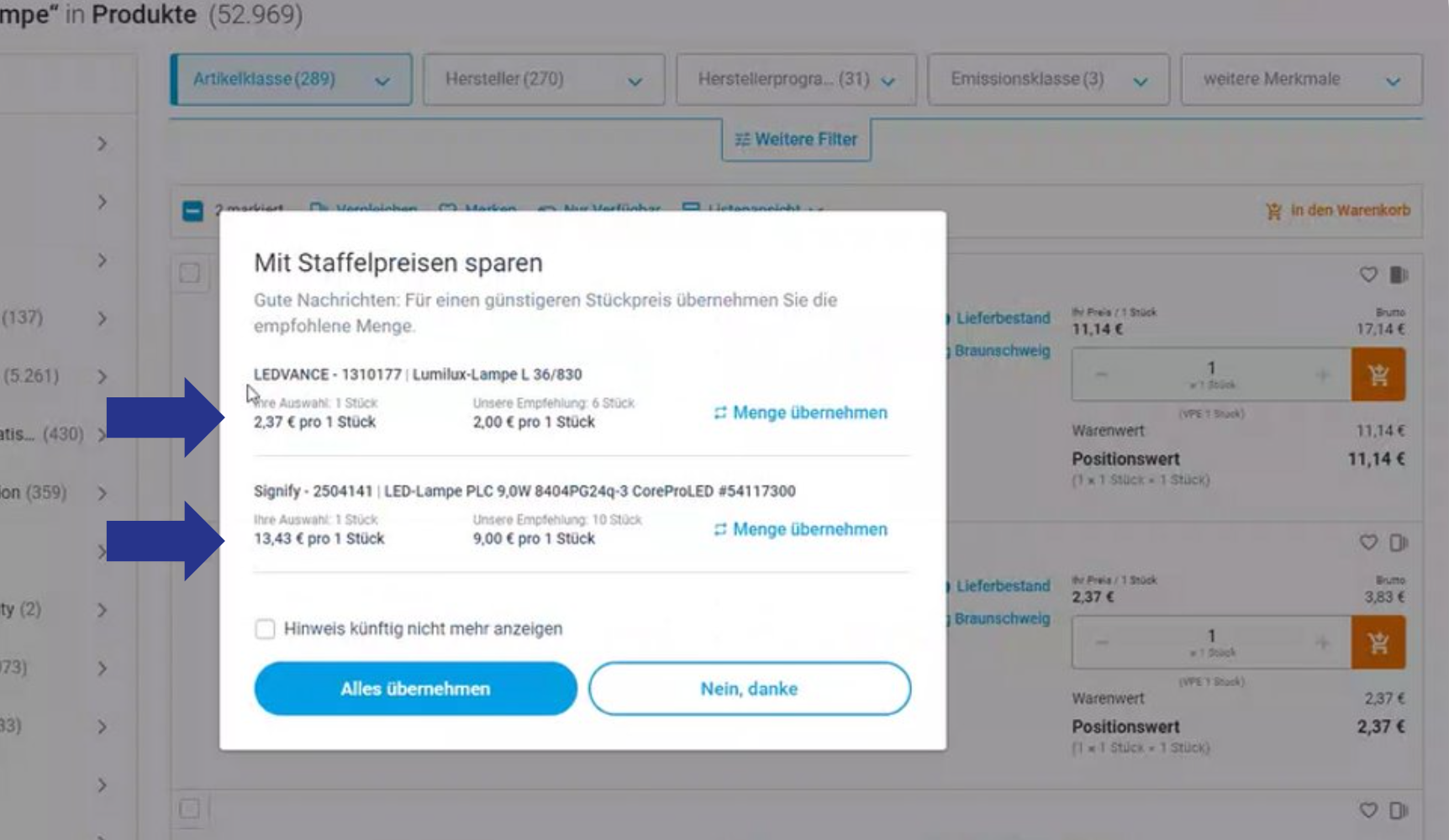Click the 'Alles übernehmen' button
The image size is (1449, 840).
point(415,688)
